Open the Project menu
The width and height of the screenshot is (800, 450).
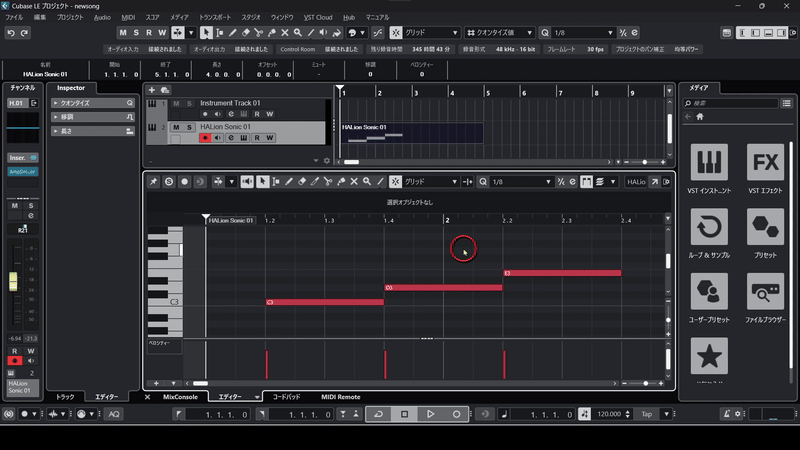coord(70,17)
